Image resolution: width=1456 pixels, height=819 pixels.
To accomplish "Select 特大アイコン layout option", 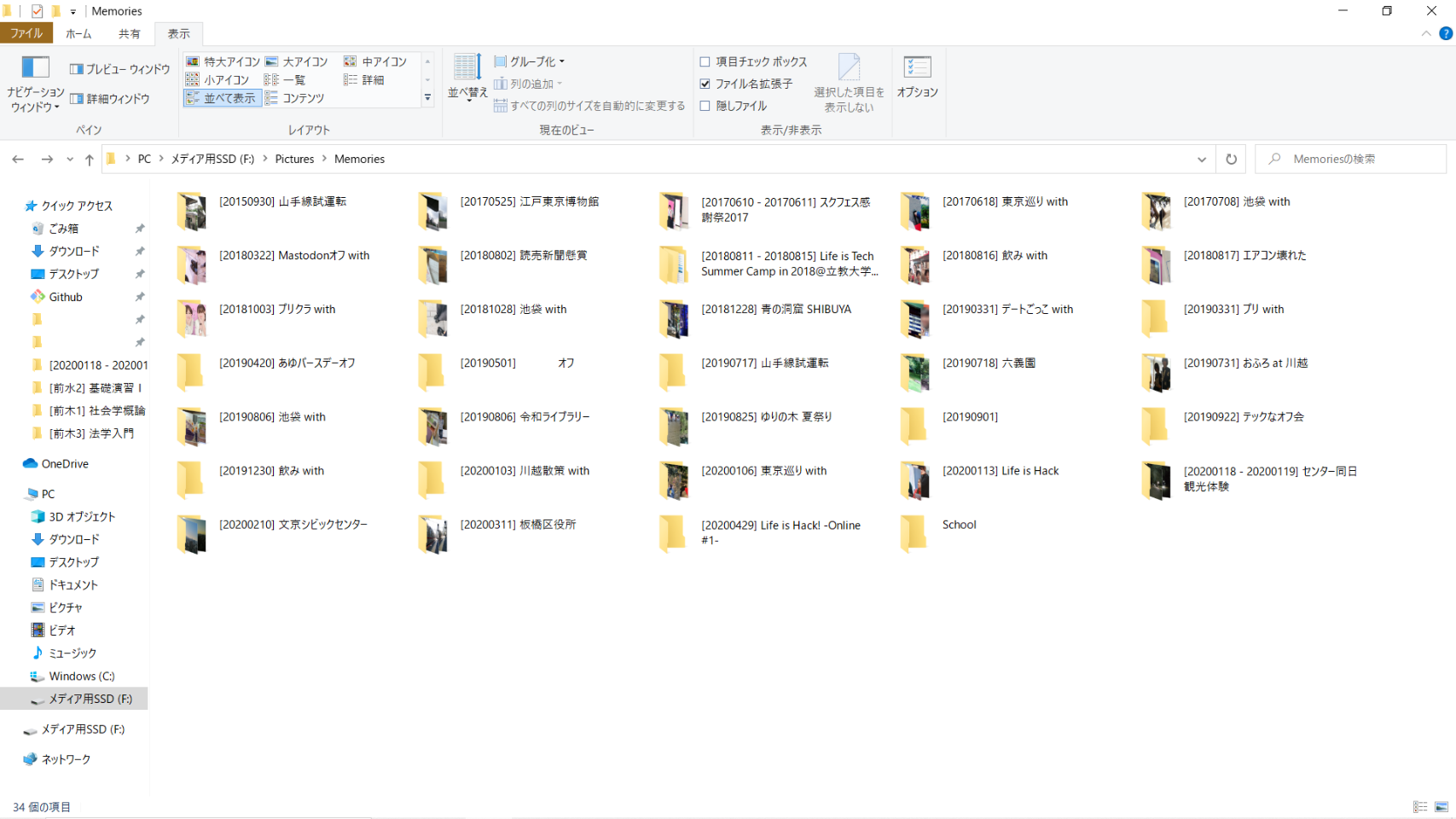I will tap(223, 61).
